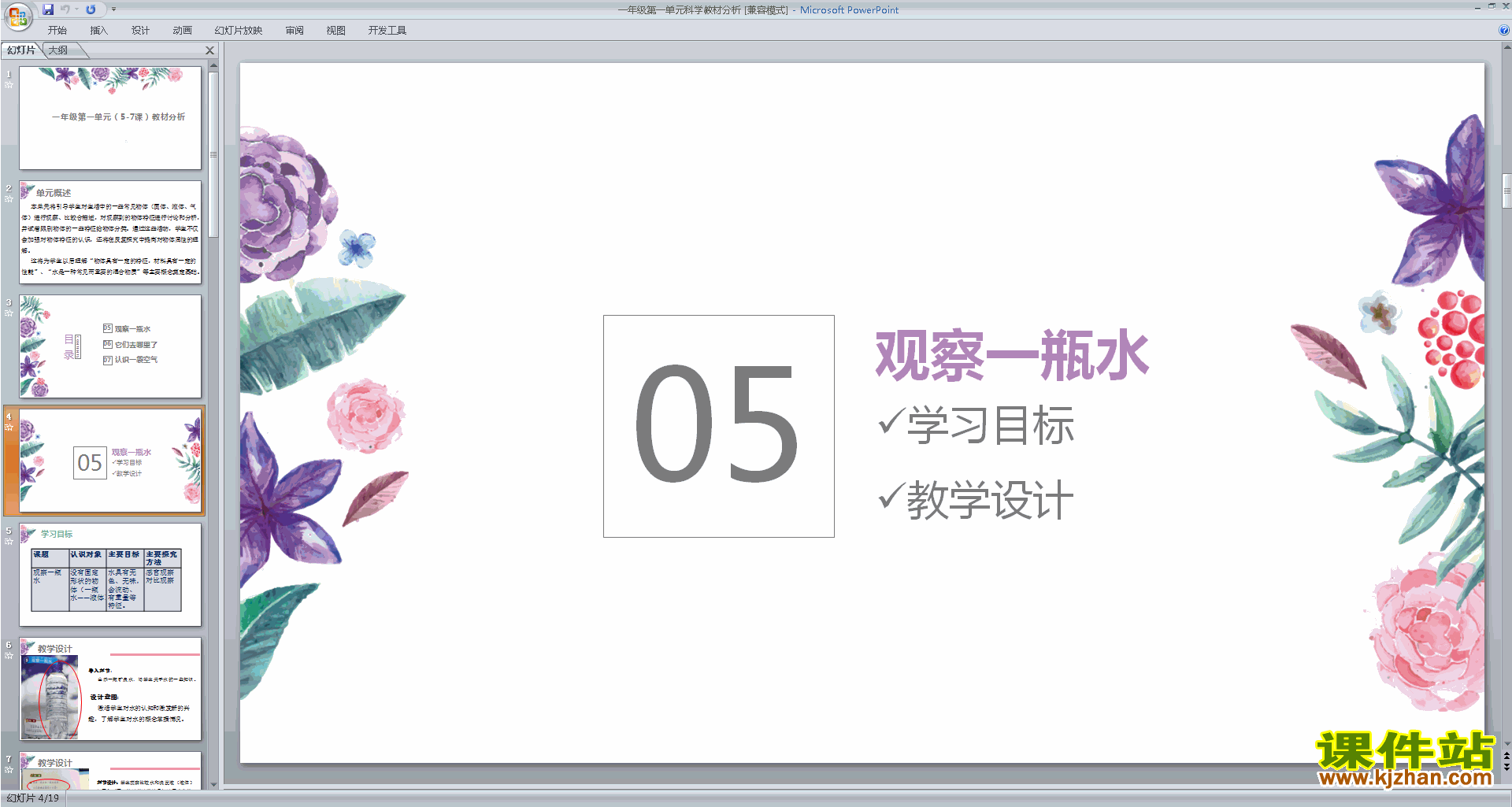Open the 开发工具 ribbon tab
The image size is (1512, 807).
pyautogui.click(x=387, y=31)
